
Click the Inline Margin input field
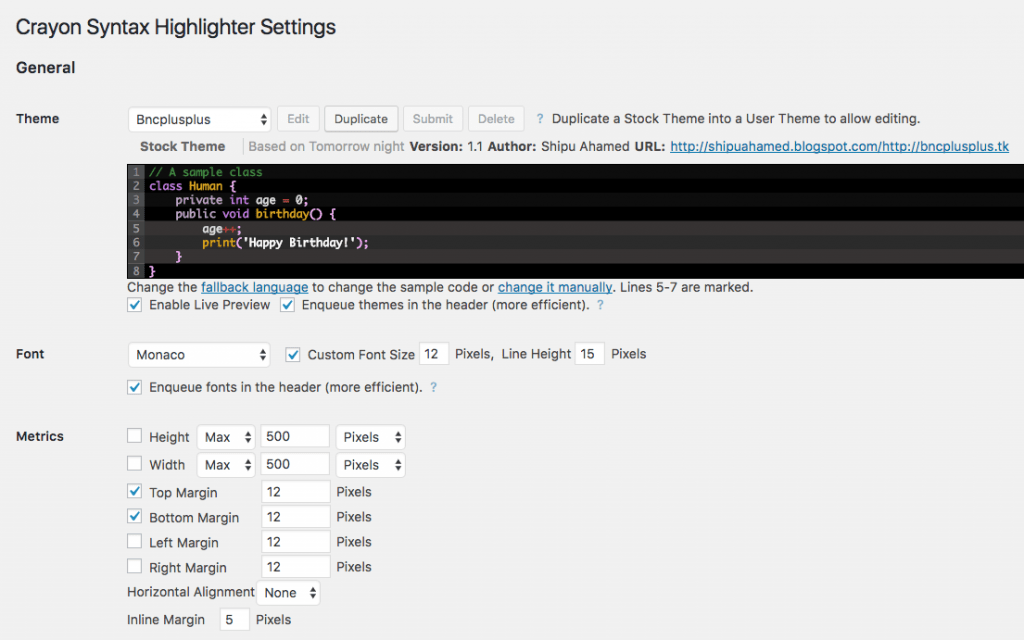click(x=234, y=620)
